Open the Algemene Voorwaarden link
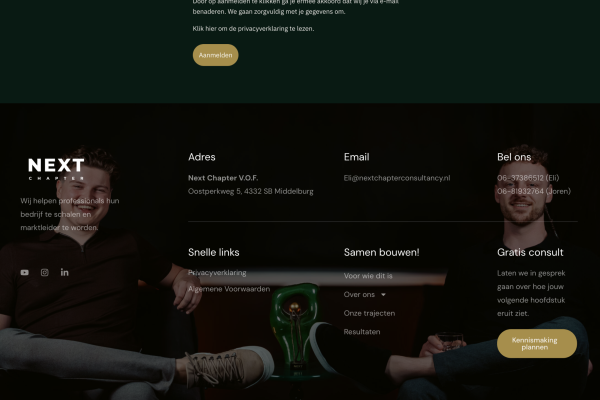Image resolution: width=600 pixels, height=400 pixels. [229, 289]
